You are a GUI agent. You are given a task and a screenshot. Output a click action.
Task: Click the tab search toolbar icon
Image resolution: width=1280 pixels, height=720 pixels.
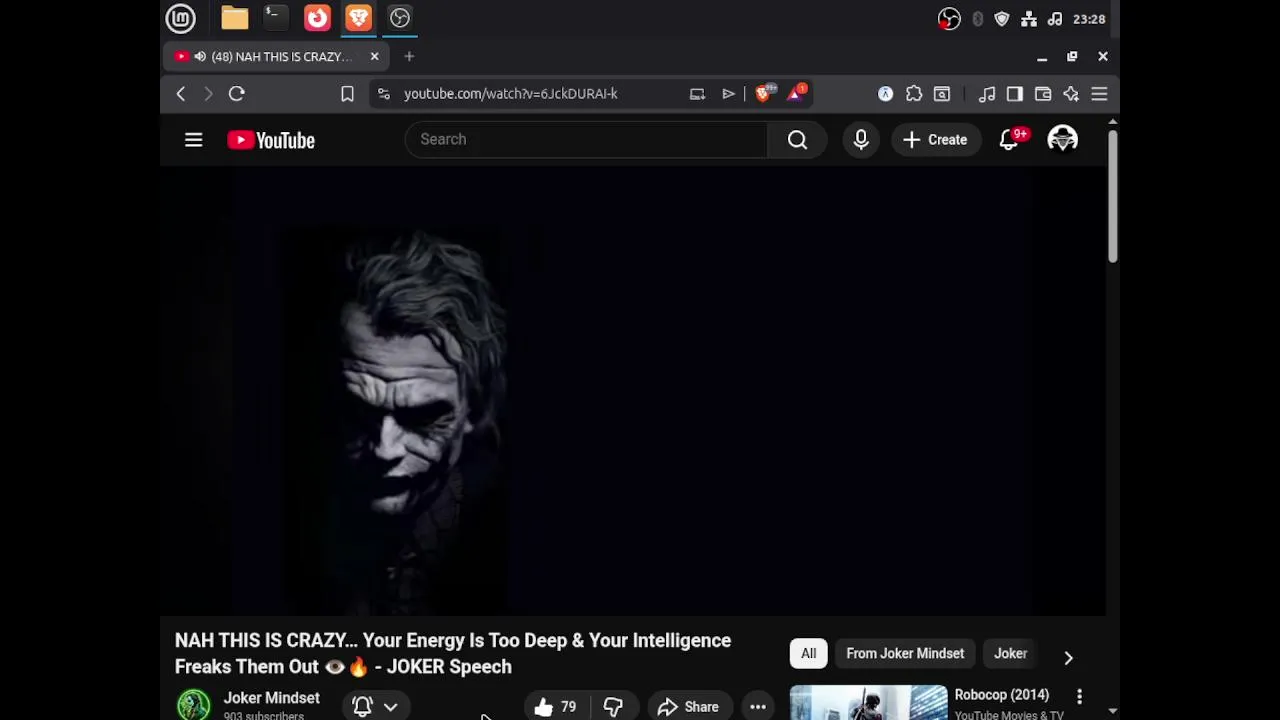(x=942, y=94)
